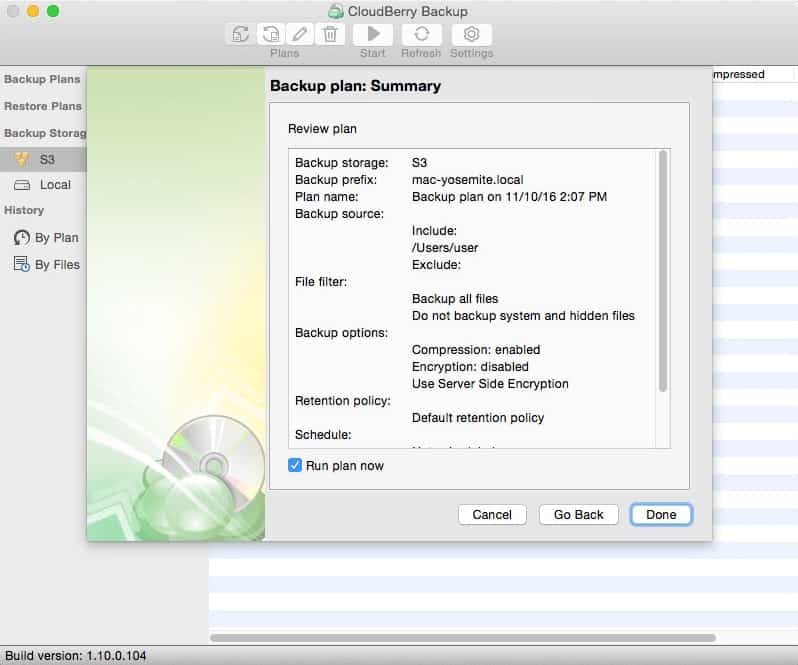Screen dimensions: 798x665
Task: Click the new backup plan toolbar icon
Action: (241, 34)
